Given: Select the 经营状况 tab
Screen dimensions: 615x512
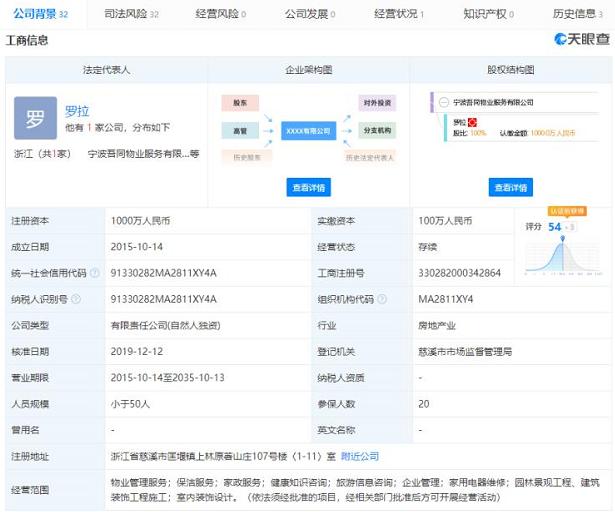Looking at the screenshot, I should pyautogui.click(x=399, y=14).
